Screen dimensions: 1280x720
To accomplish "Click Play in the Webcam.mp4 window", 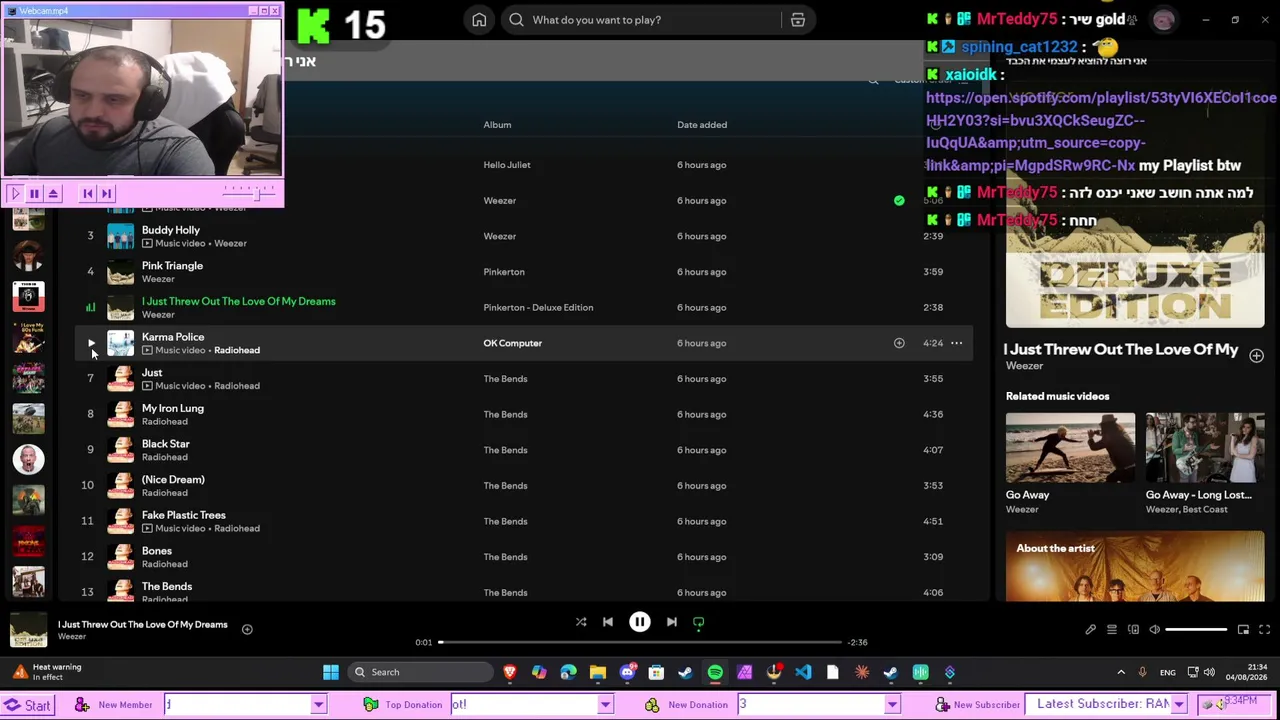I will point(15,194).
